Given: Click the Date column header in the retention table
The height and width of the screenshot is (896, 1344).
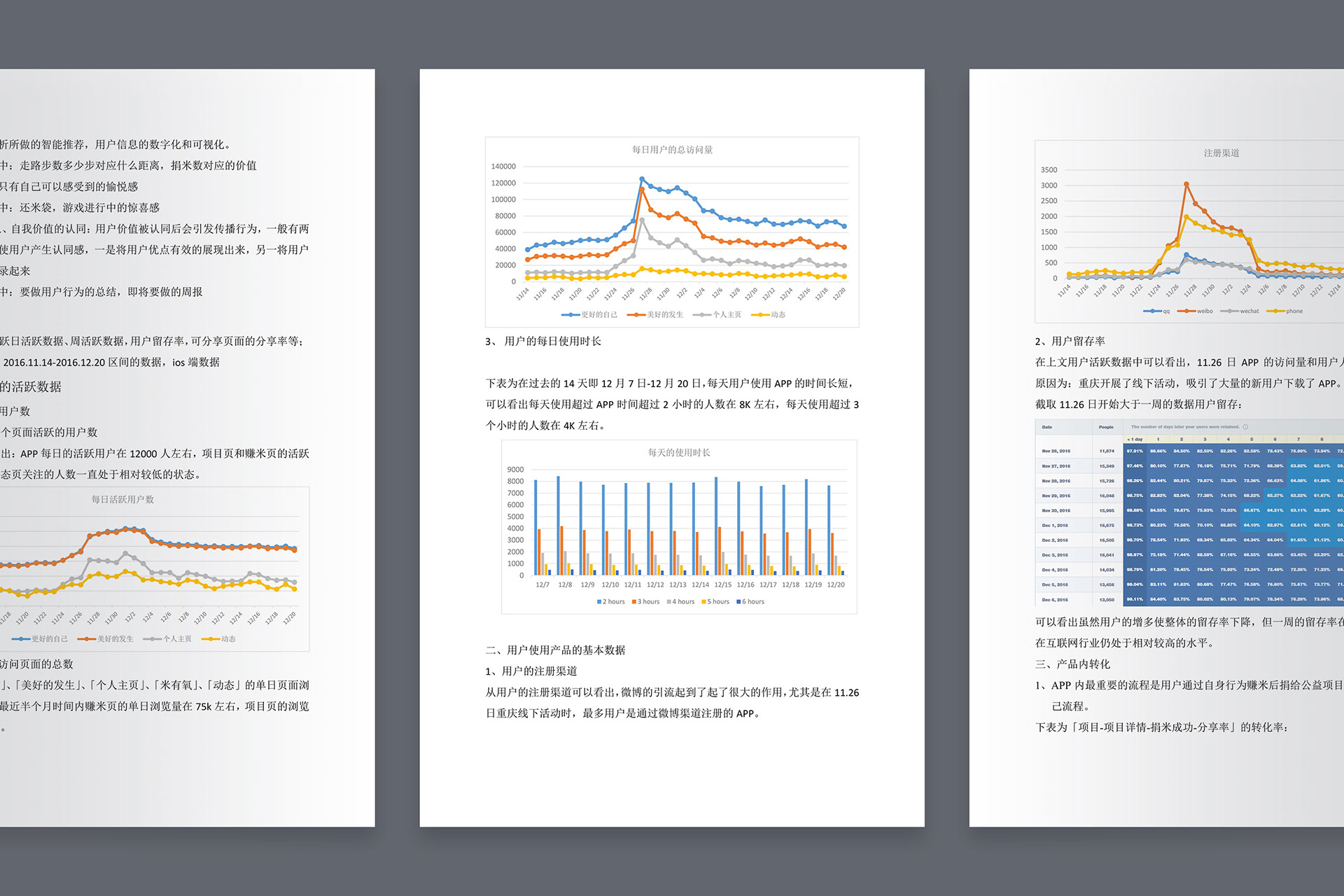Looking at the screenshot, I should 1046,427.
